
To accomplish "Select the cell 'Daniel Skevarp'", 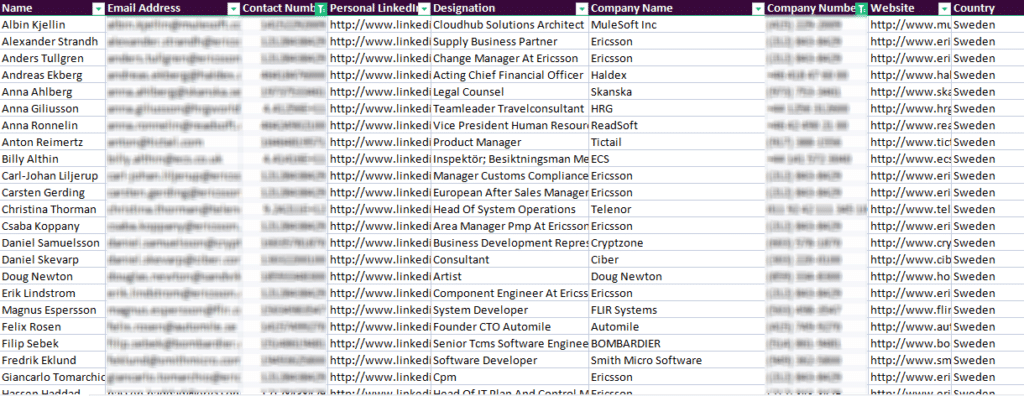I will coord(52,259).
